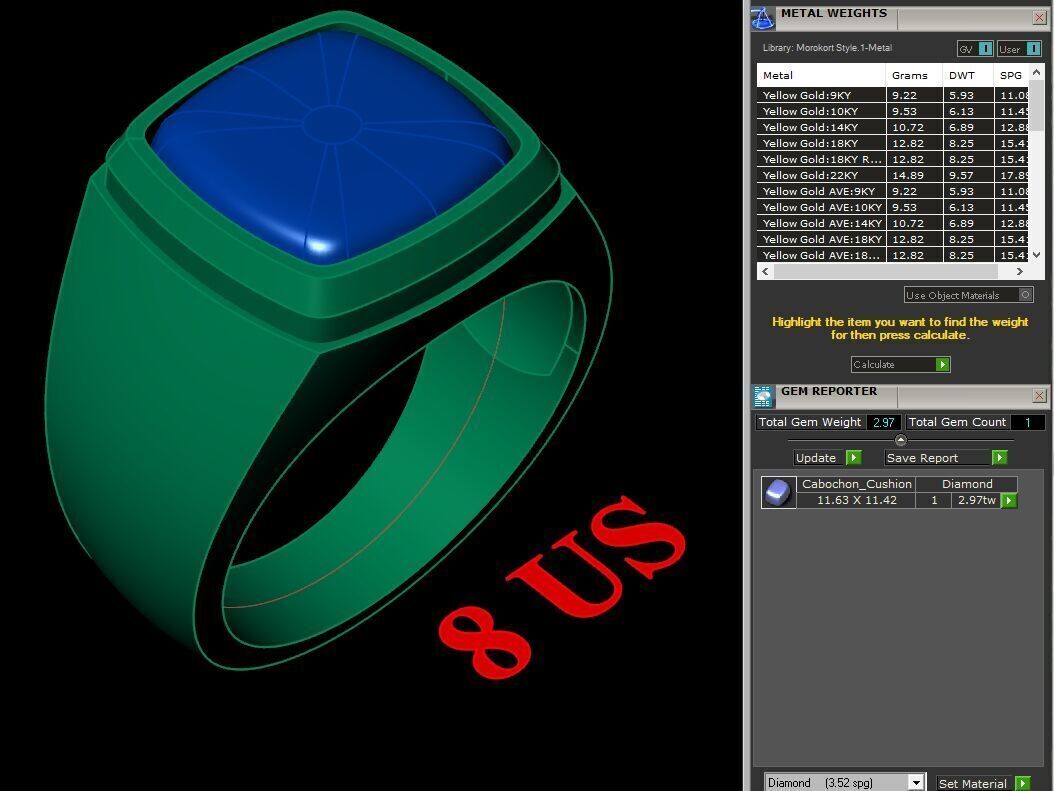1054x791 pixels.
Task: Select the Yellow Gold:14KY row
Action: [893, 127]
